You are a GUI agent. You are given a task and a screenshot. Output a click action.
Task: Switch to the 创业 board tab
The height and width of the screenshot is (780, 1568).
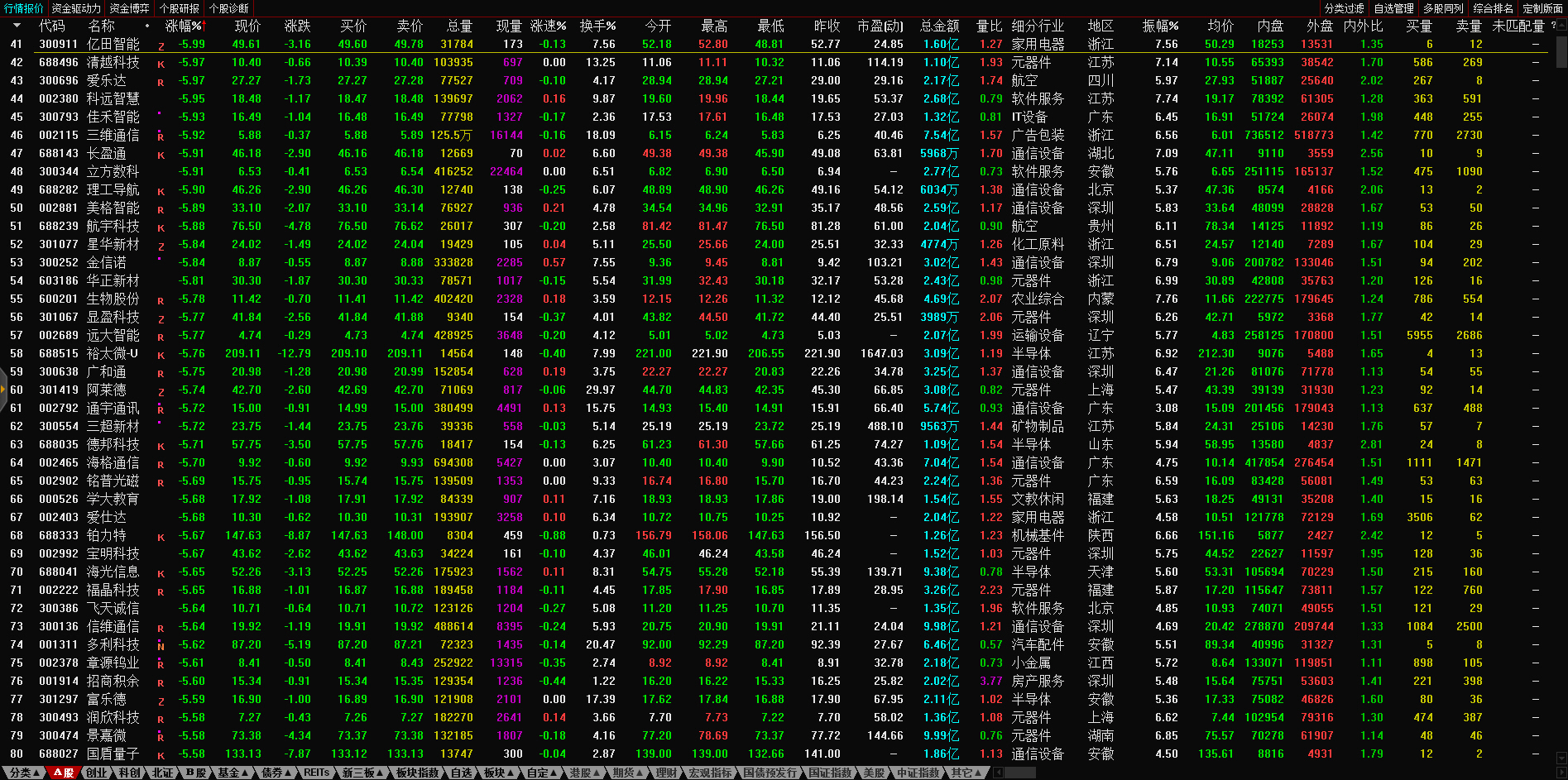tap(97, 773)
